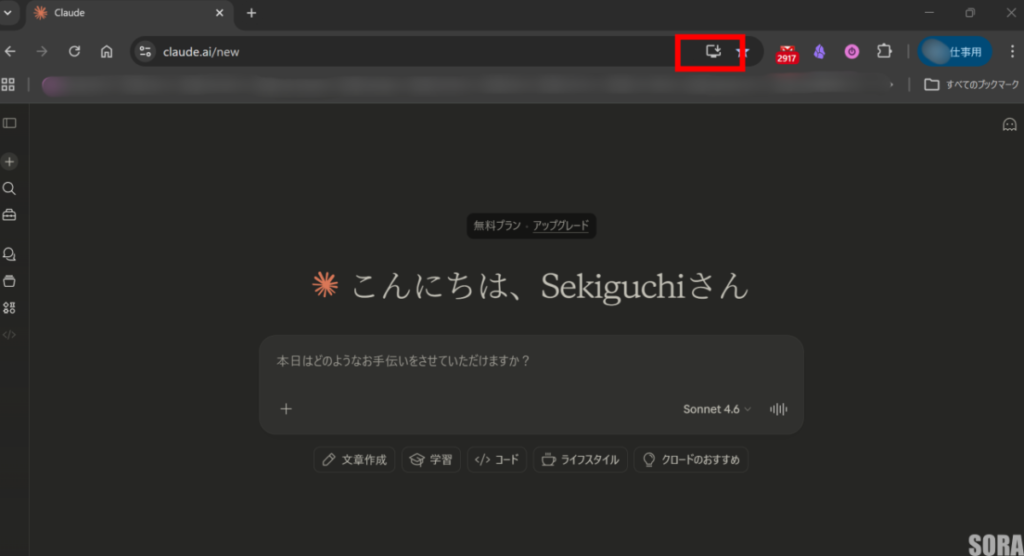Click the chat message input field

pyautogui.click(x=531, y=361)
